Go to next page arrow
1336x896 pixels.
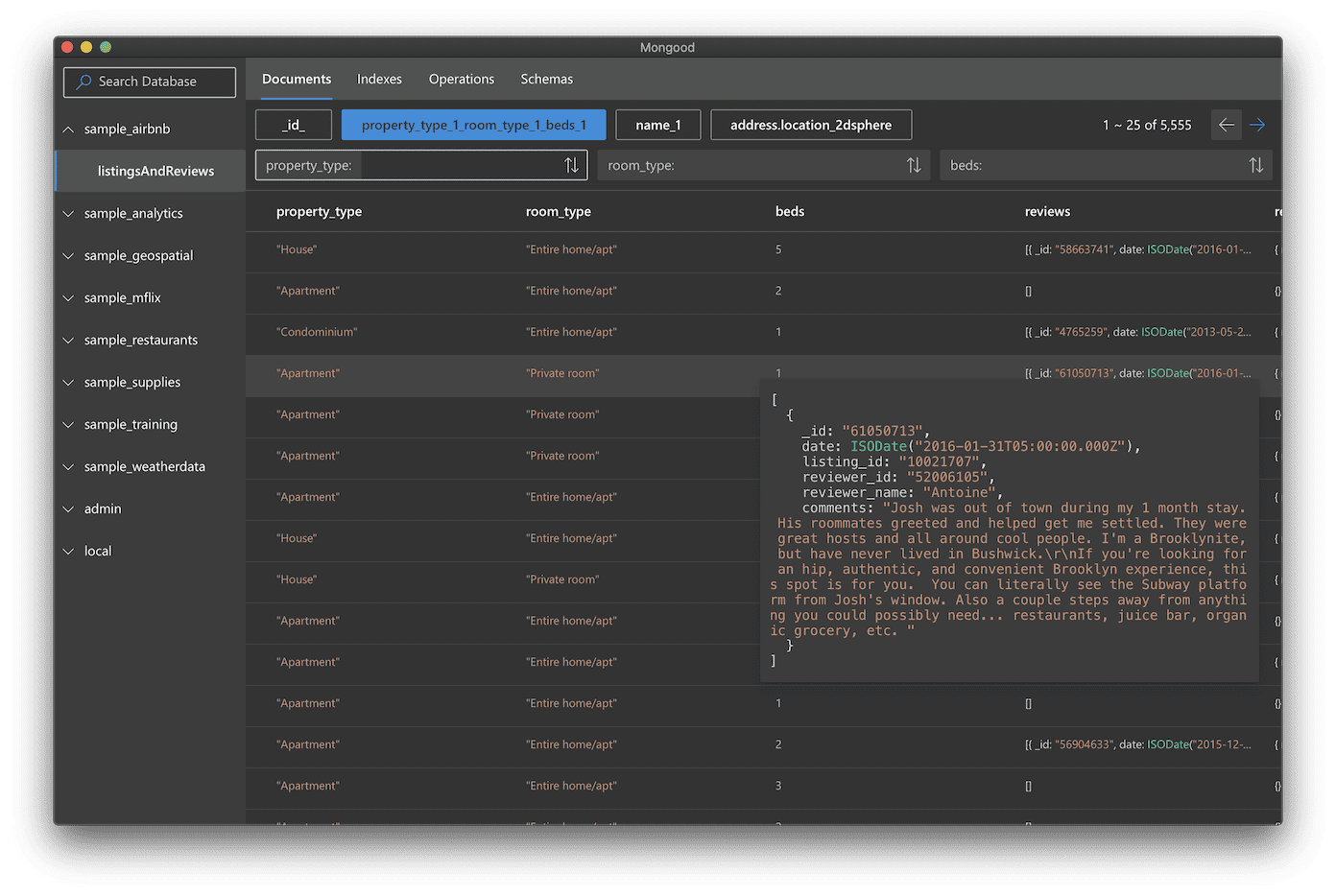point(1257,125)
